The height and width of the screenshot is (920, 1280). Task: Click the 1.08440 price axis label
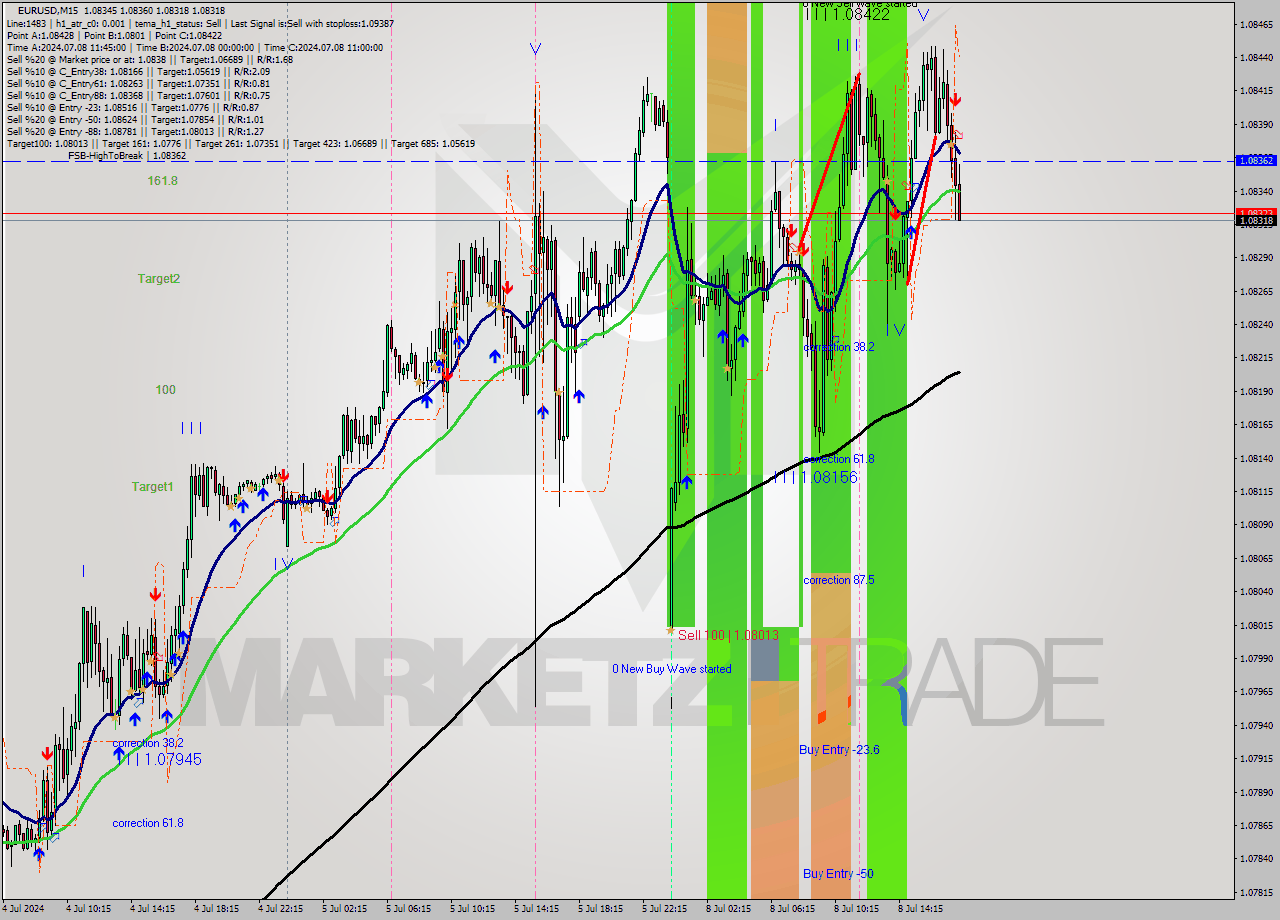click(1254, 57)
